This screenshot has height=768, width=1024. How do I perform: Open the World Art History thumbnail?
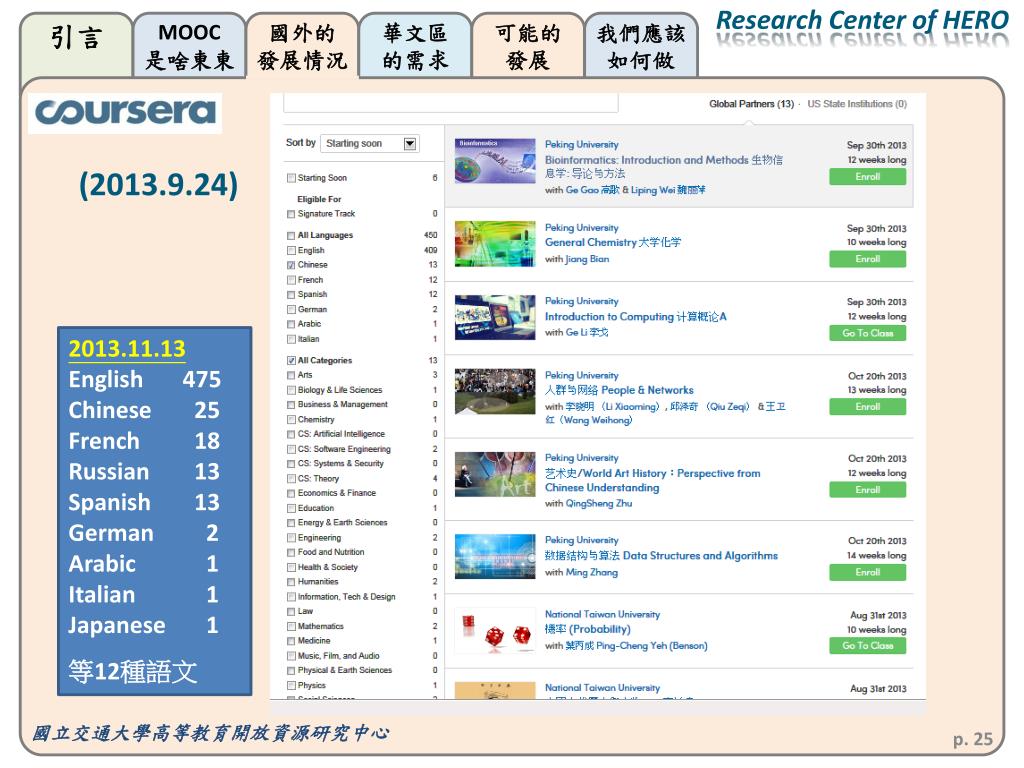coord(495,474)
